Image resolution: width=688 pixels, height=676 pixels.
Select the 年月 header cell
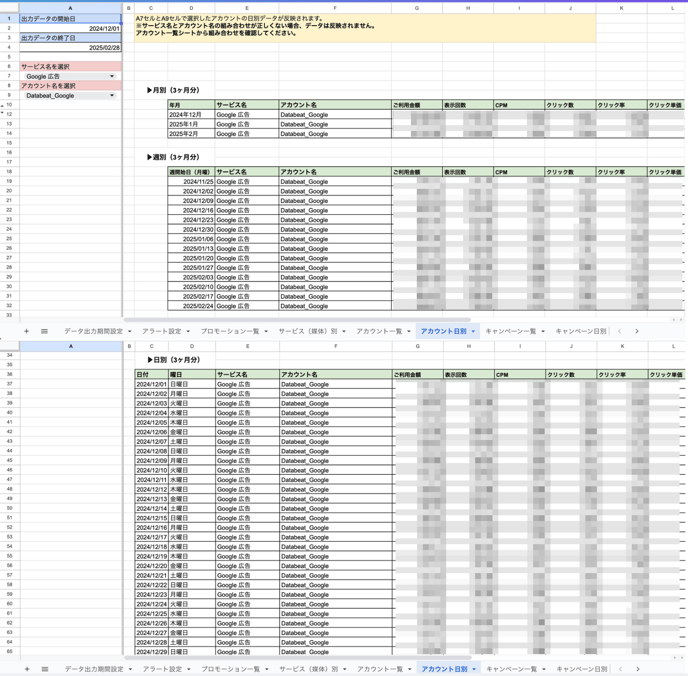191,105
